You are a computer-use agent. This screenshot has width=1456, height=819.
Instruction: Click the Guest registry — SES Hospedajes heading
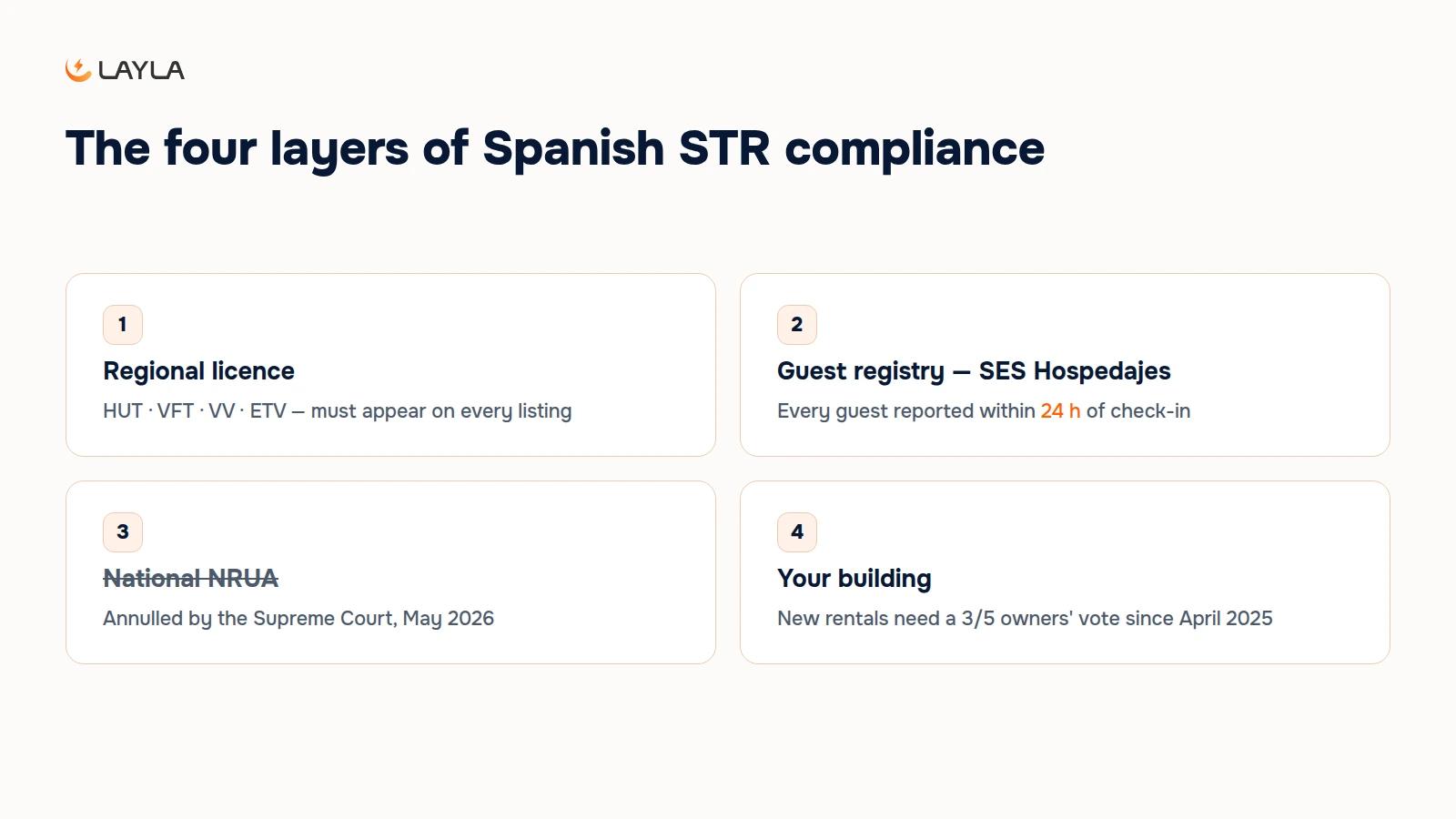pyautogui.click(x=974, y=371)
